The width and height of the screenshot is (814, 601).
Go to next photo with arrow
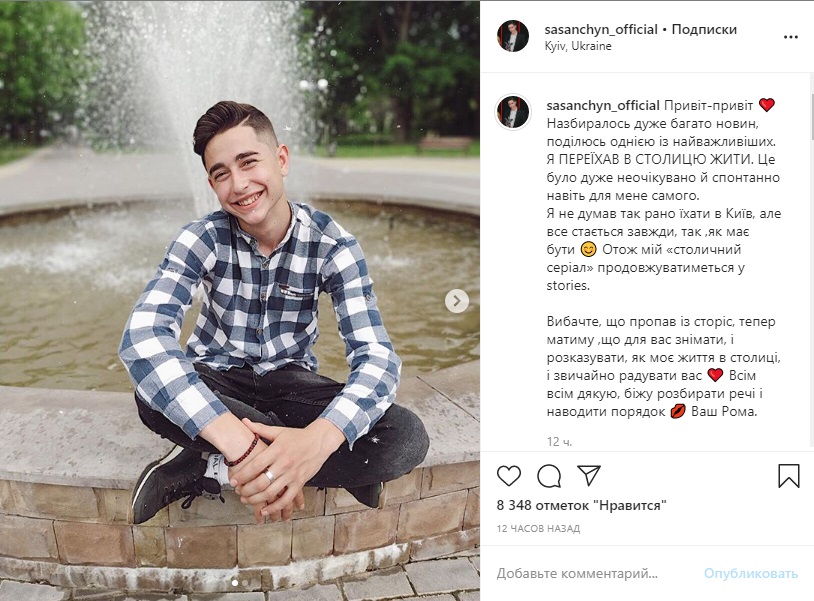[457, 301]
